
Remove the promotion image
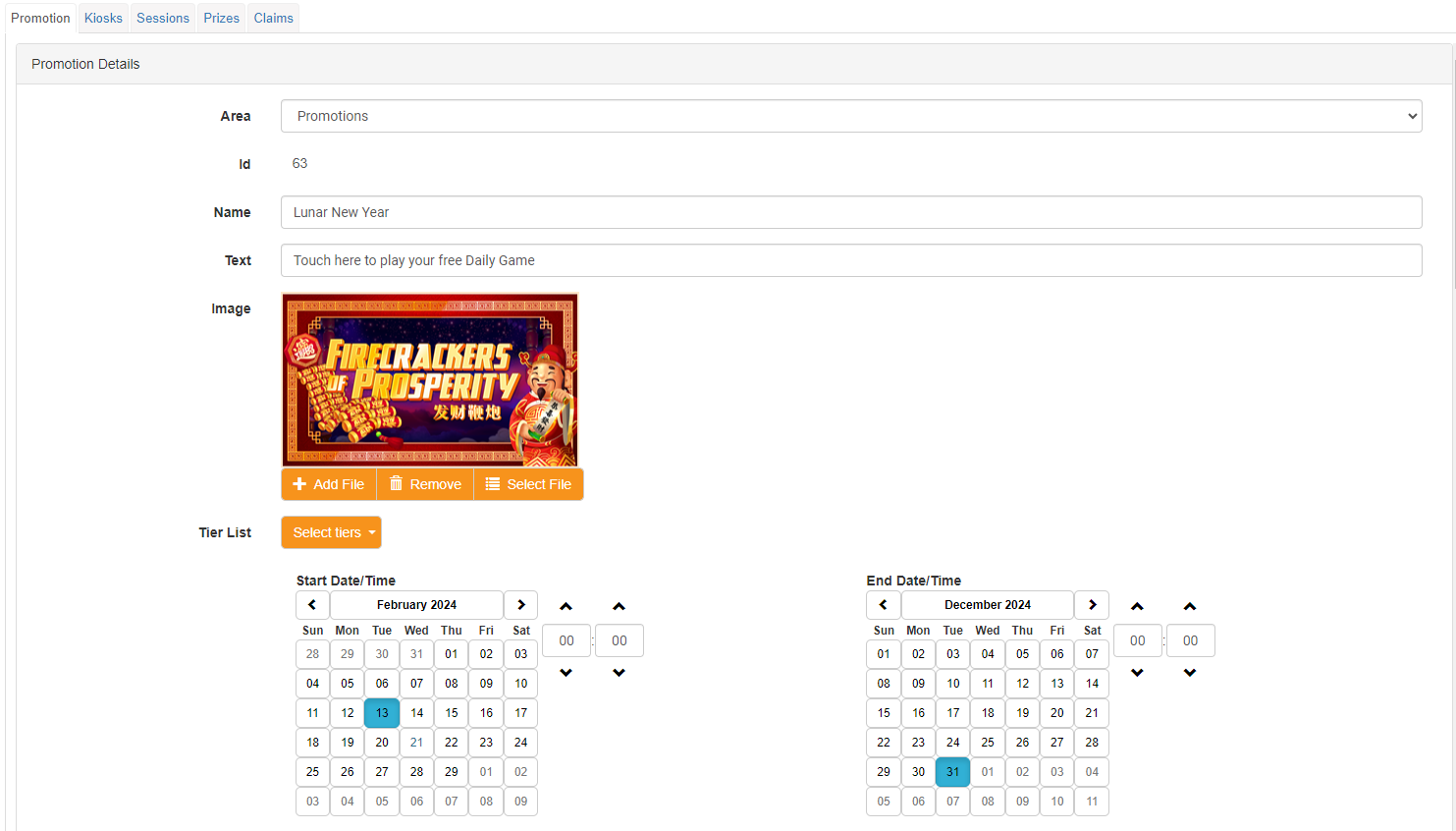point(425,484)
